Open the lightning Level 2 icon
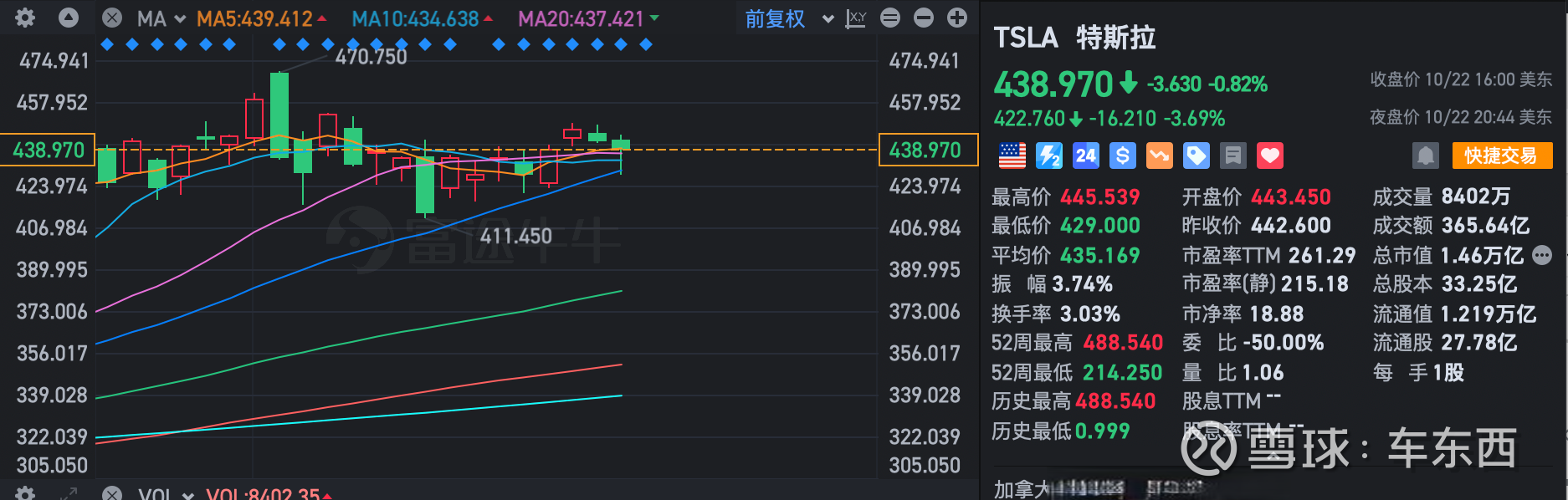Screen dimensions: 1568x500 pos(1048,156)
